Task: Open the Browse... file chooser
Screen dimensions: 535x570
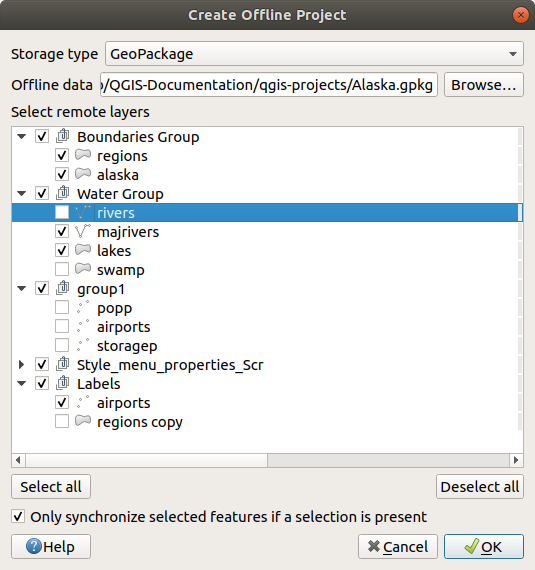Action: [484, 85]
